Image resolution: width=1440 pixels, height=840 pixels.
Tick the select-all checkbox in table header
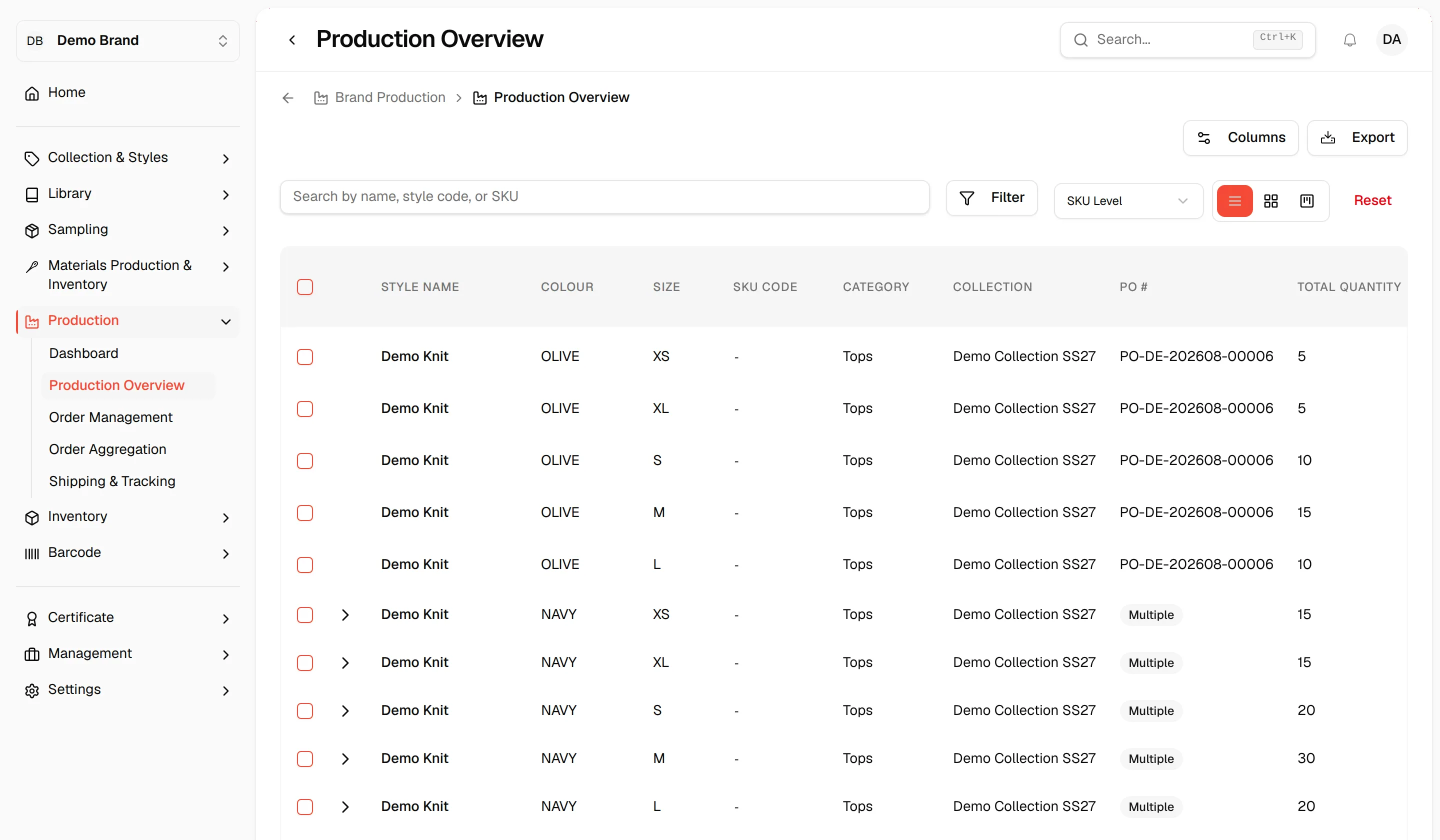pos(304,287)
